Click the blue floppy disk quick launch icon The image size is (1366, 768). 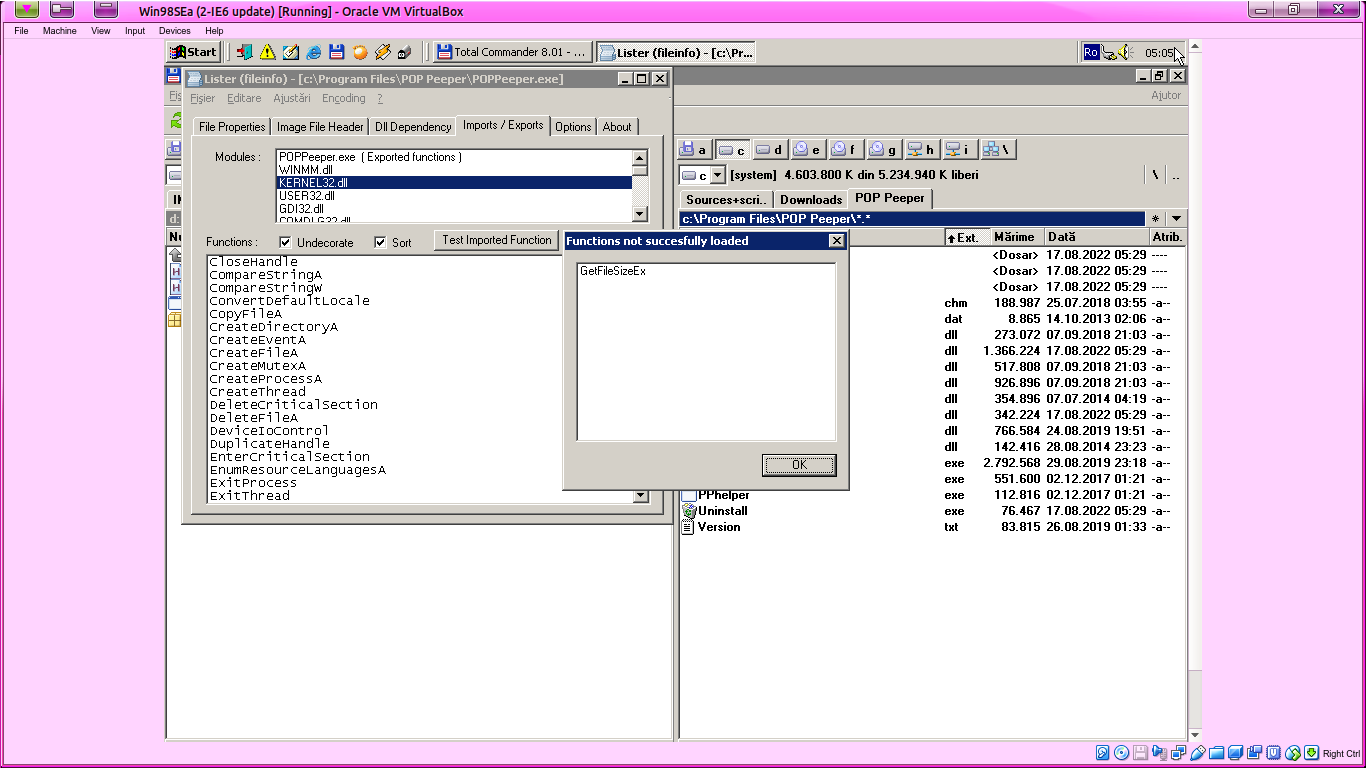337,52
